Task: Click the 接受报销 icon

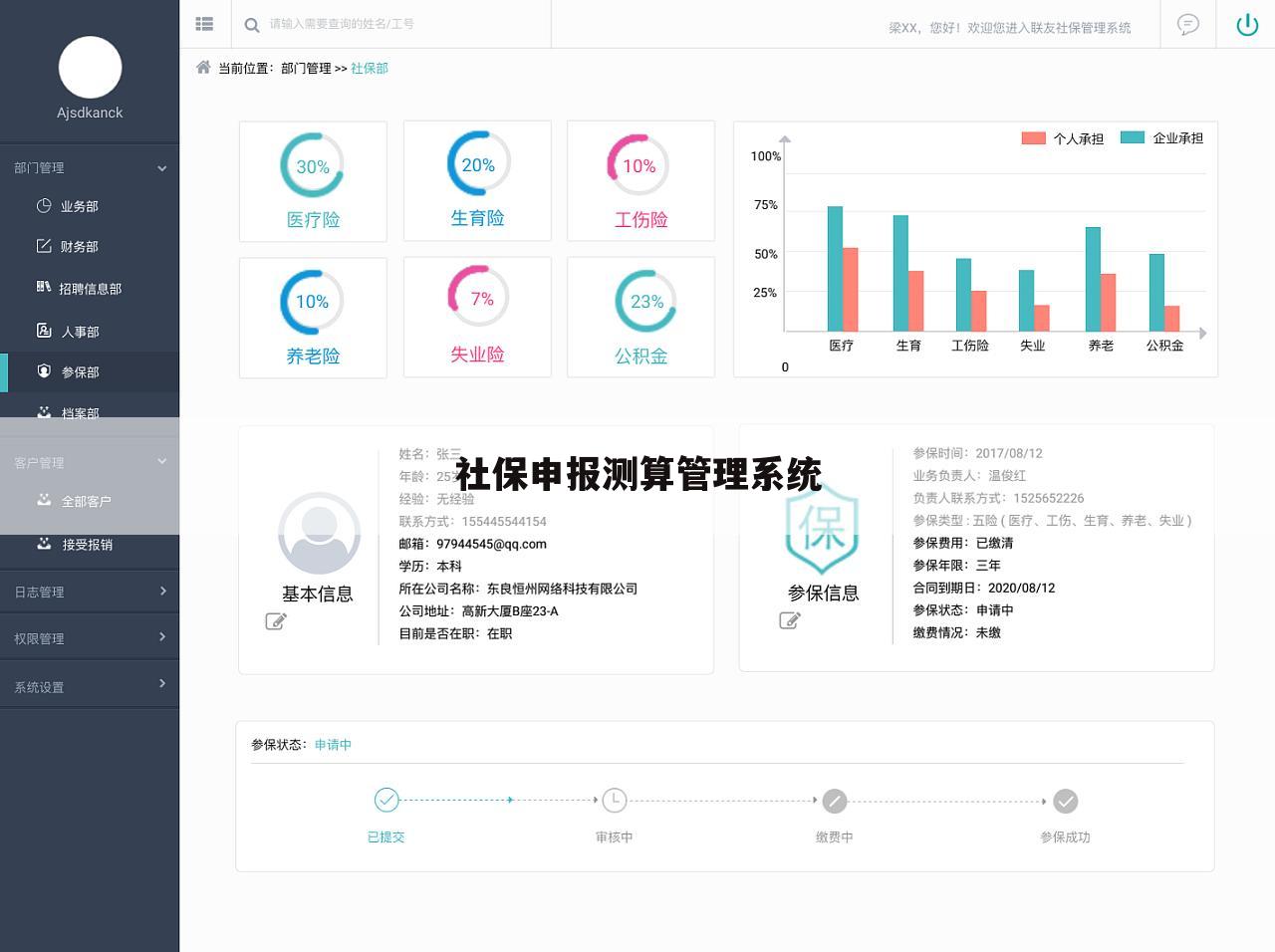Action: 44,543
